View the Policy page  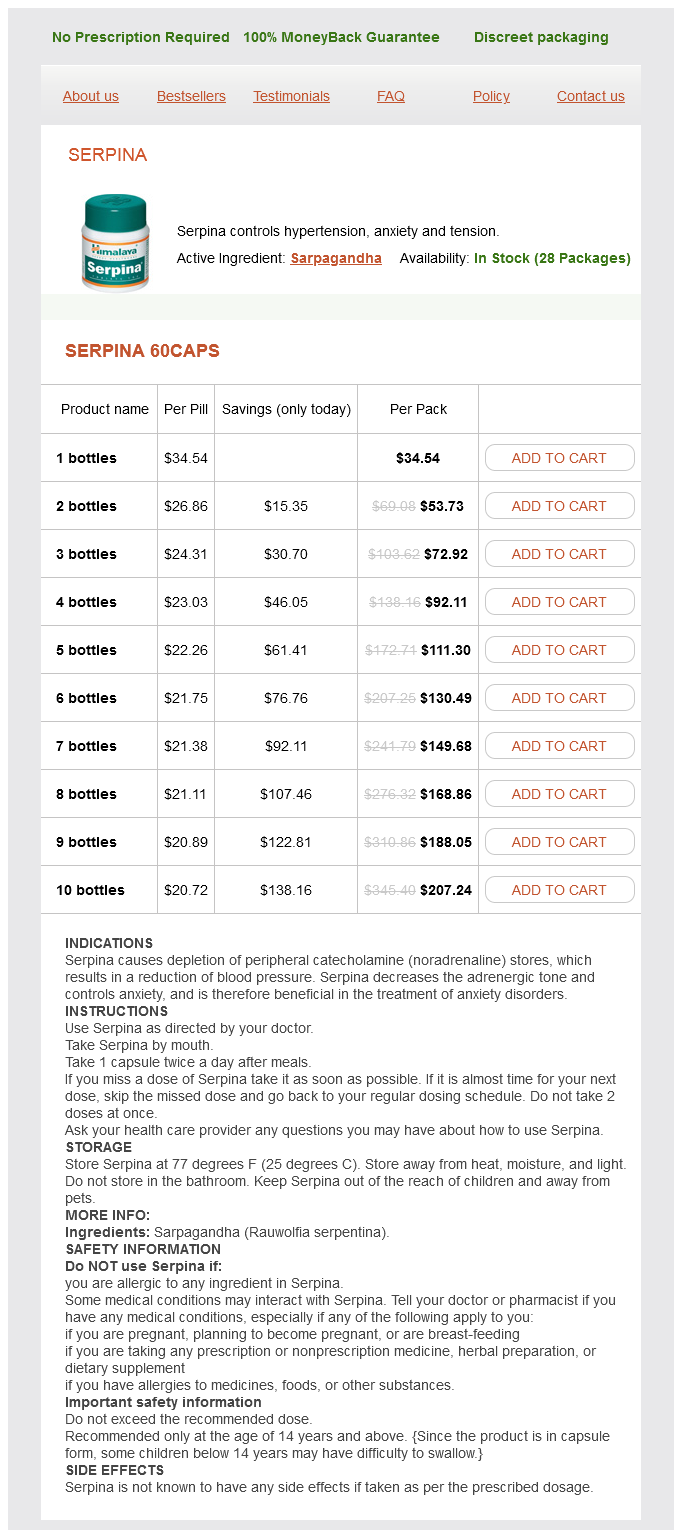point(491,96)
